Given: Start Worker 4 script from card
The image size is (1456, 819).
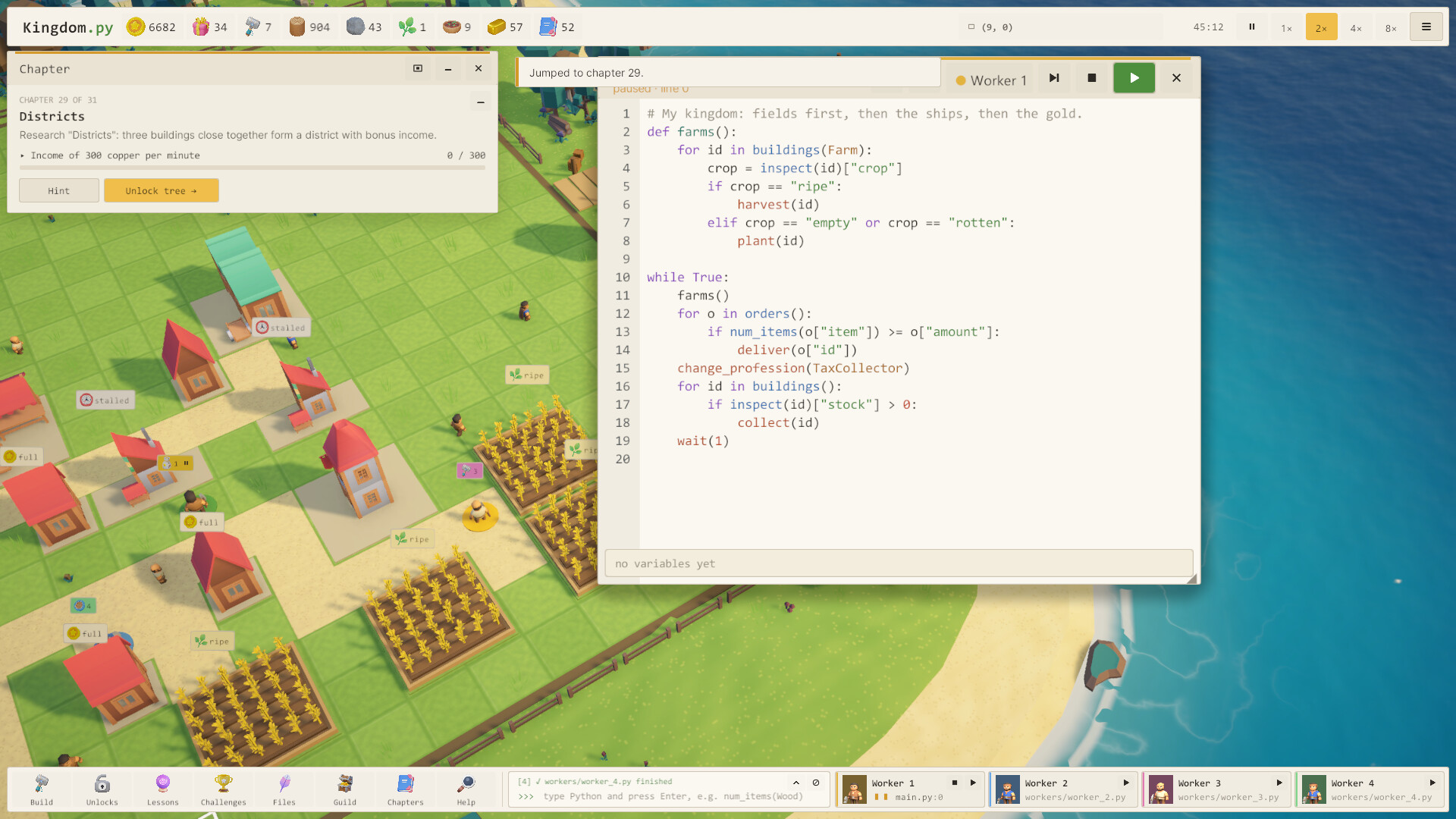Looking at the screenshot, I should point(1432,783).
